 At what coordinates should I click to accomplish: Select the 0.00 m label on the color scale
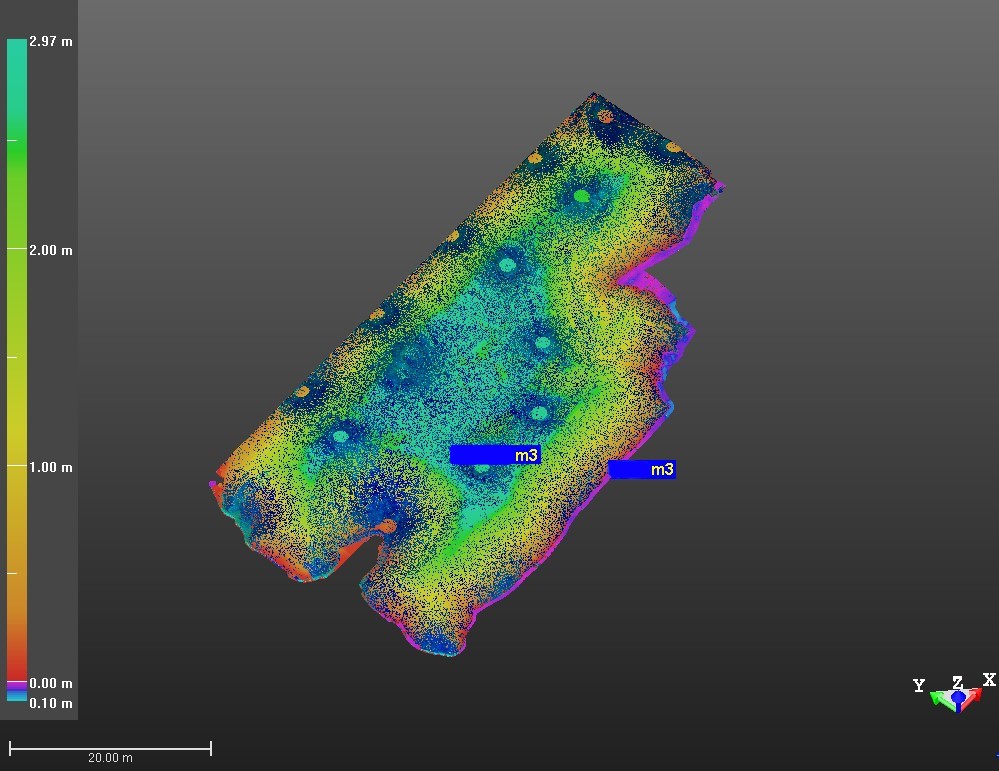pyautogui.click(x=51, y=684)
